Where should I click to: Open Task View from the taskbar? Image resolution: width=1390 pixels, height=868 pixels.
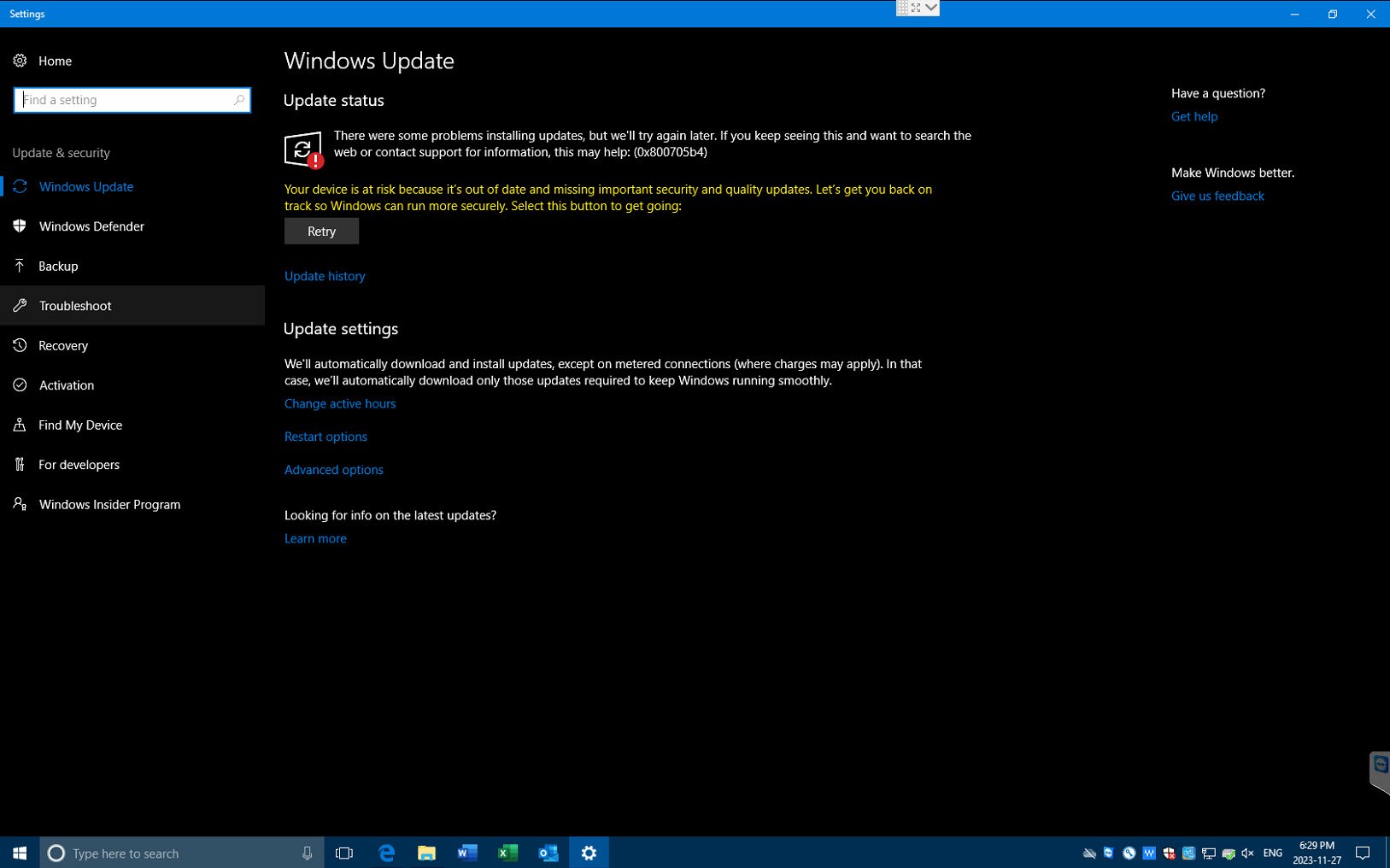[x=344, y=853]
